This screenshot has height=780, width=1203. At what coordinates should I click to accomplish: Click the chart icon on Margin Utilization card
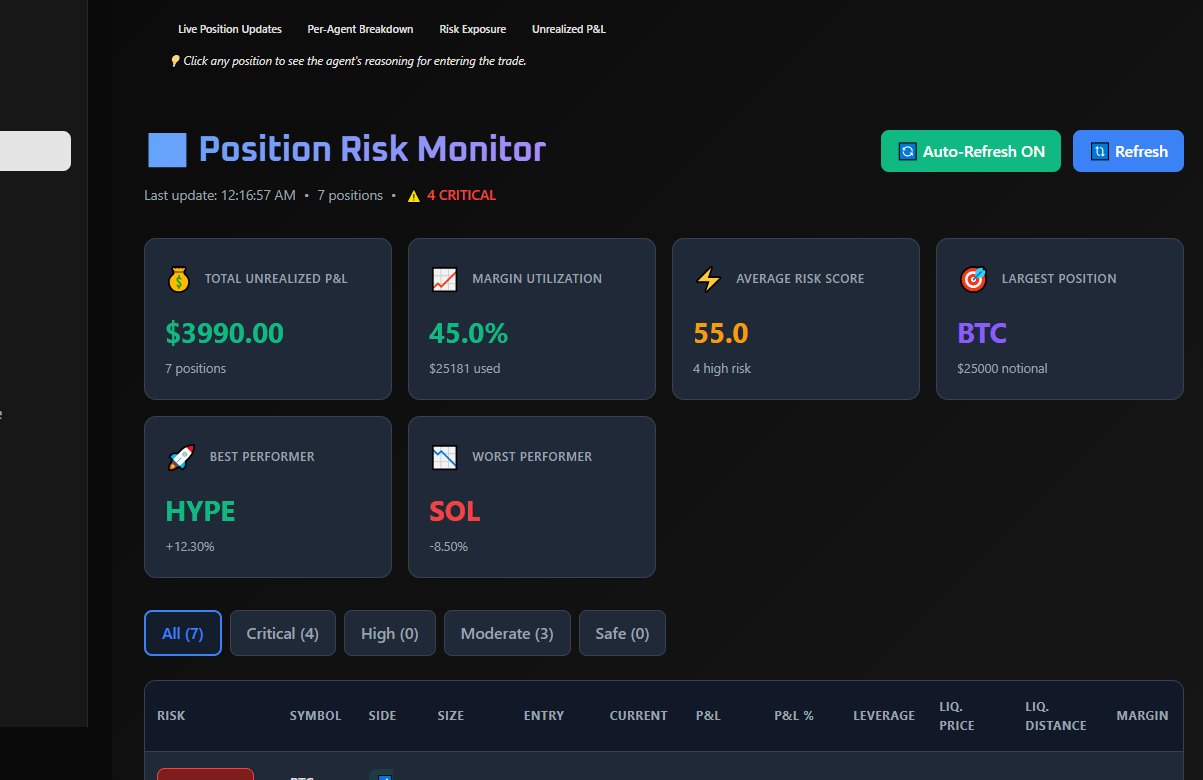444,280
